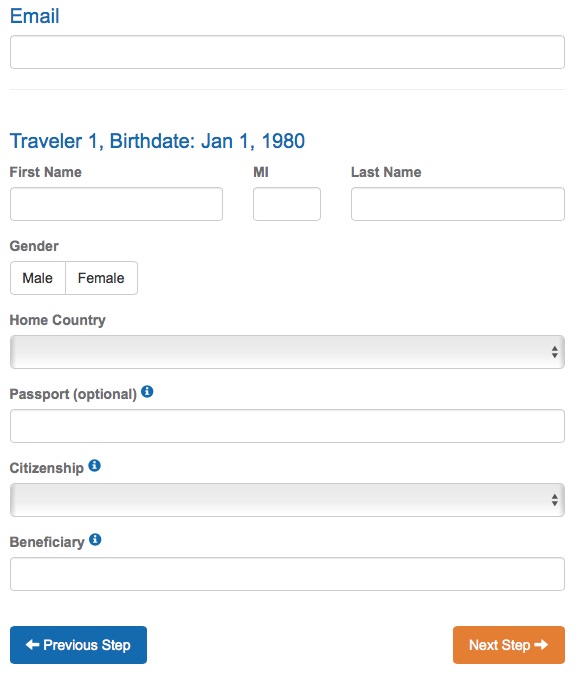Click the Beneficiary info icon

[x=95, y=540]
